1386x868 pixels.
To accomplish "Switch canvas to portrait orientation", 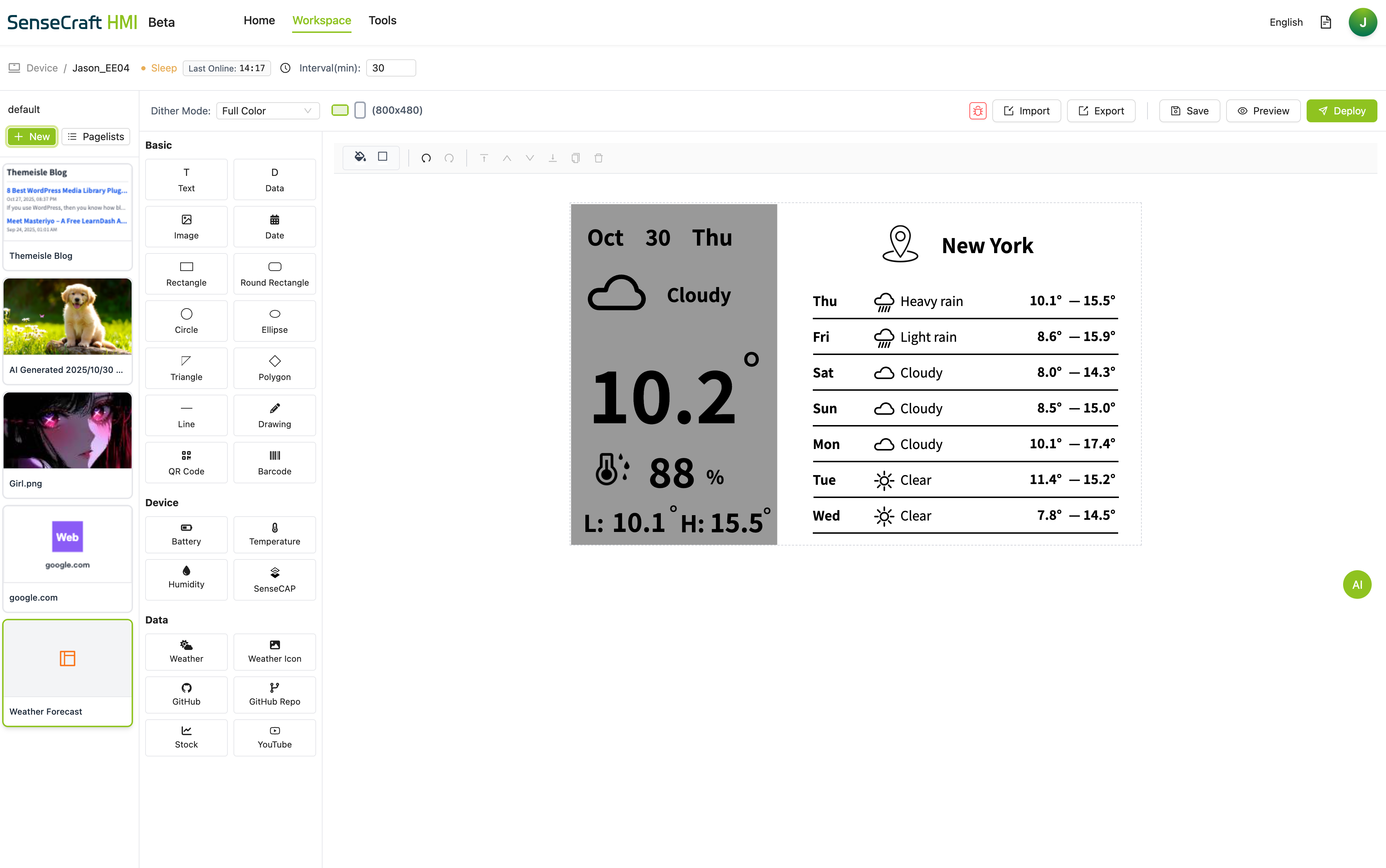I will [x=360, y=110].
